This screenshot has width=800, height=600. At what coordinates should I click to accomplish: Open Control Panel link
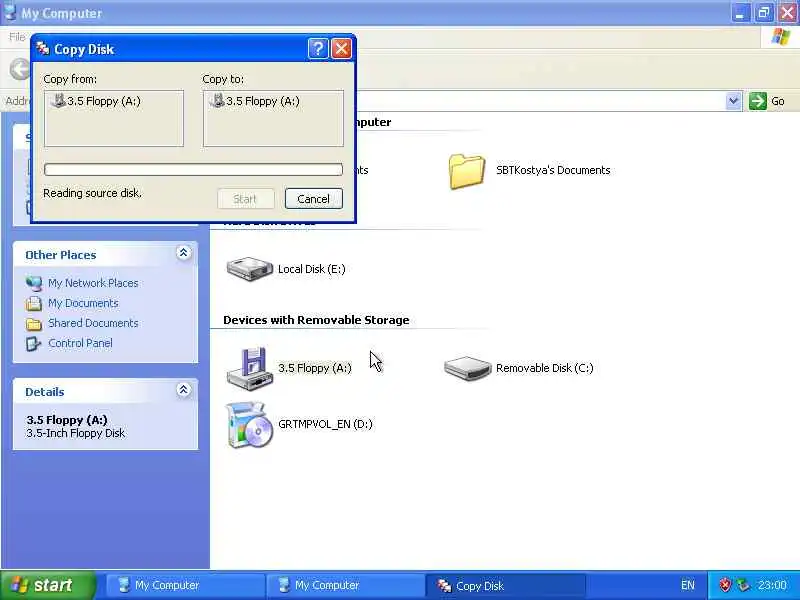(80, 343)
